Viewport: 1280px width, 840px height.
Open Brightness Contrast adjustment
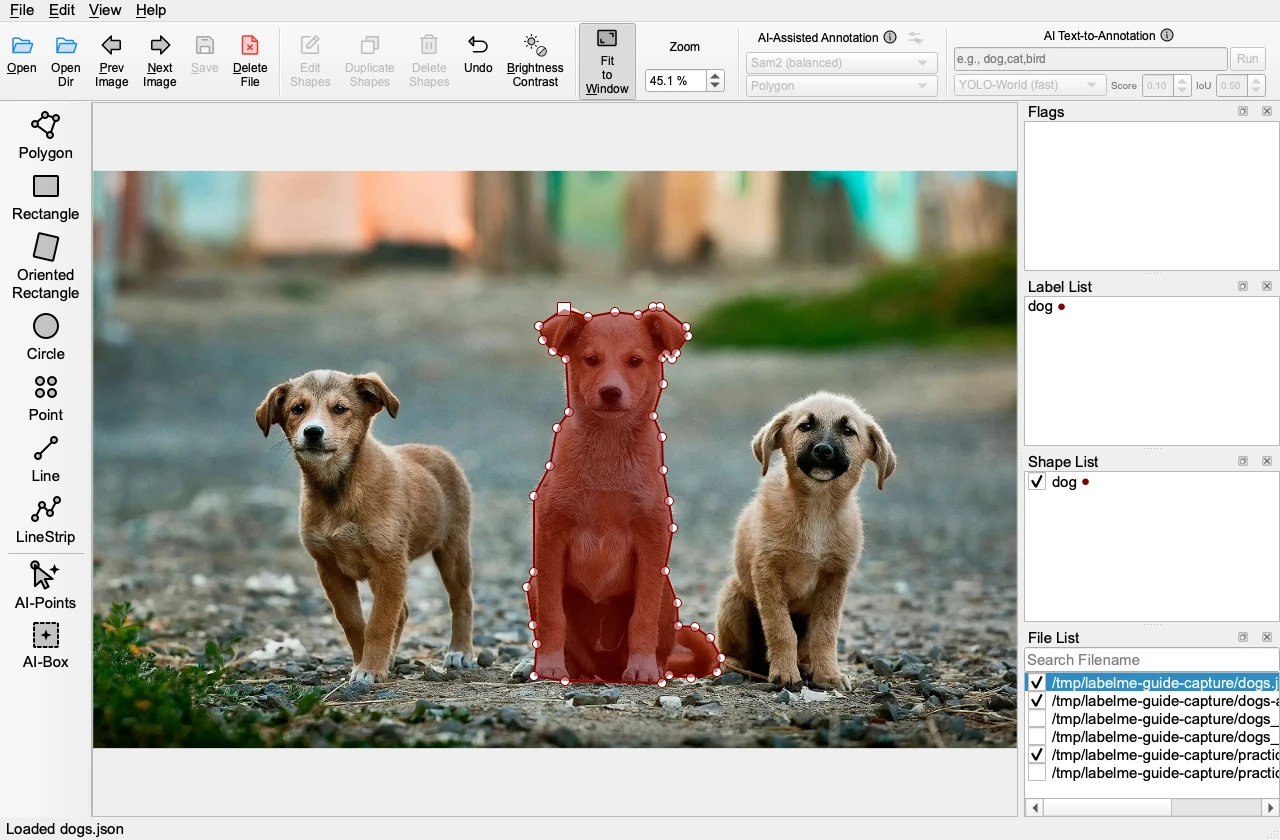coord(535,60)
